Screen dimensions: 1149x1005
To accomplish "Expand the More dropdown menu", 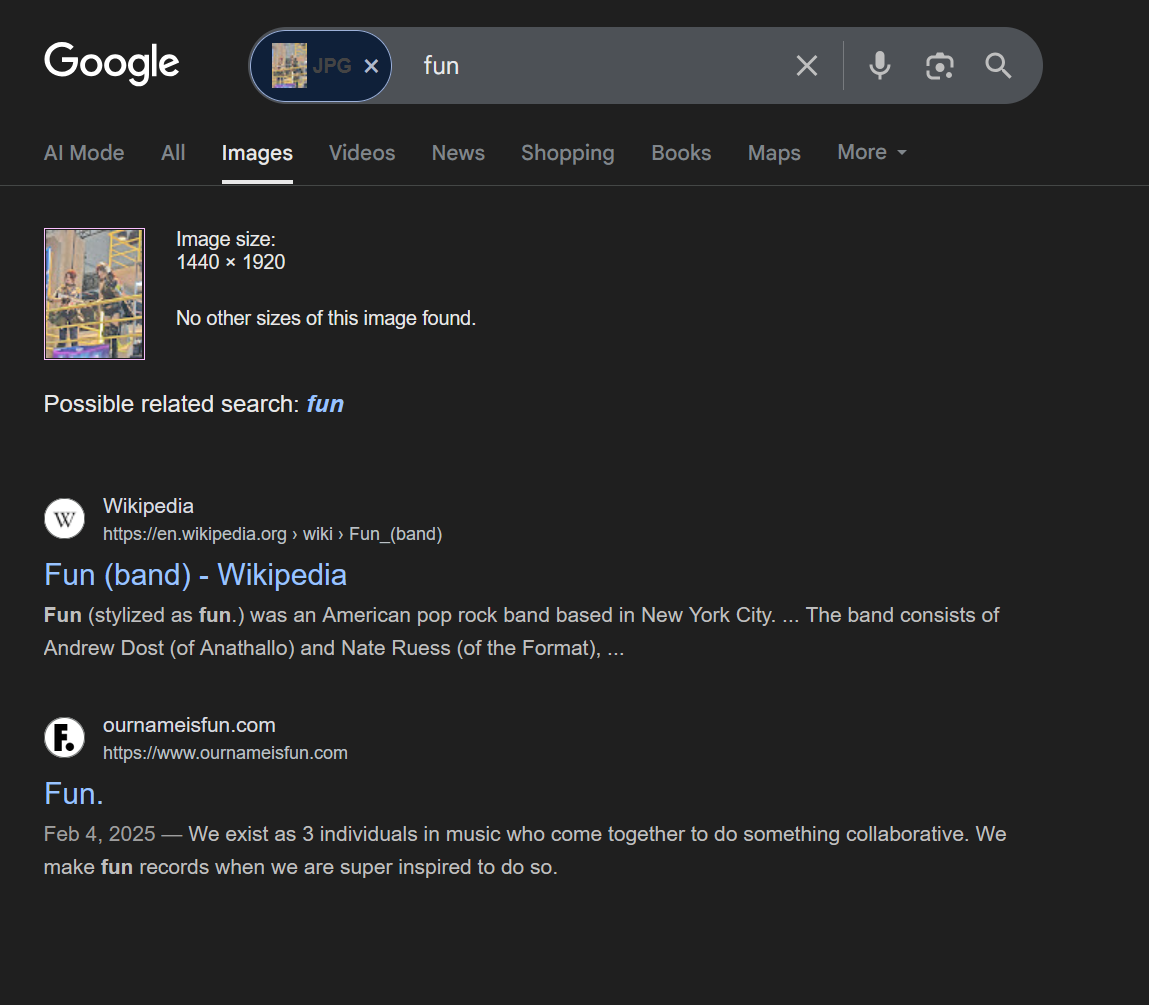I will point(872,152).
